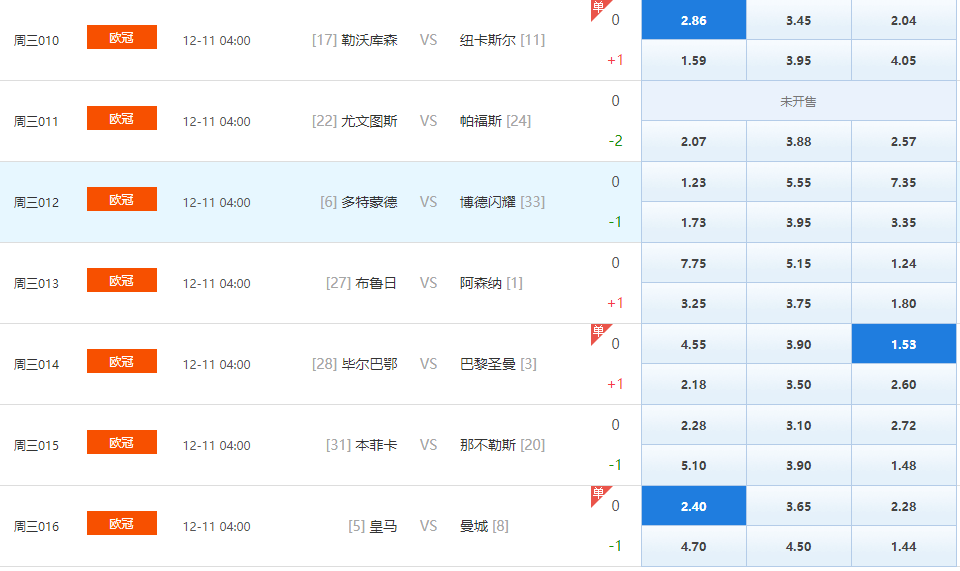Open team page for 博德闪耀

point(487,202)
